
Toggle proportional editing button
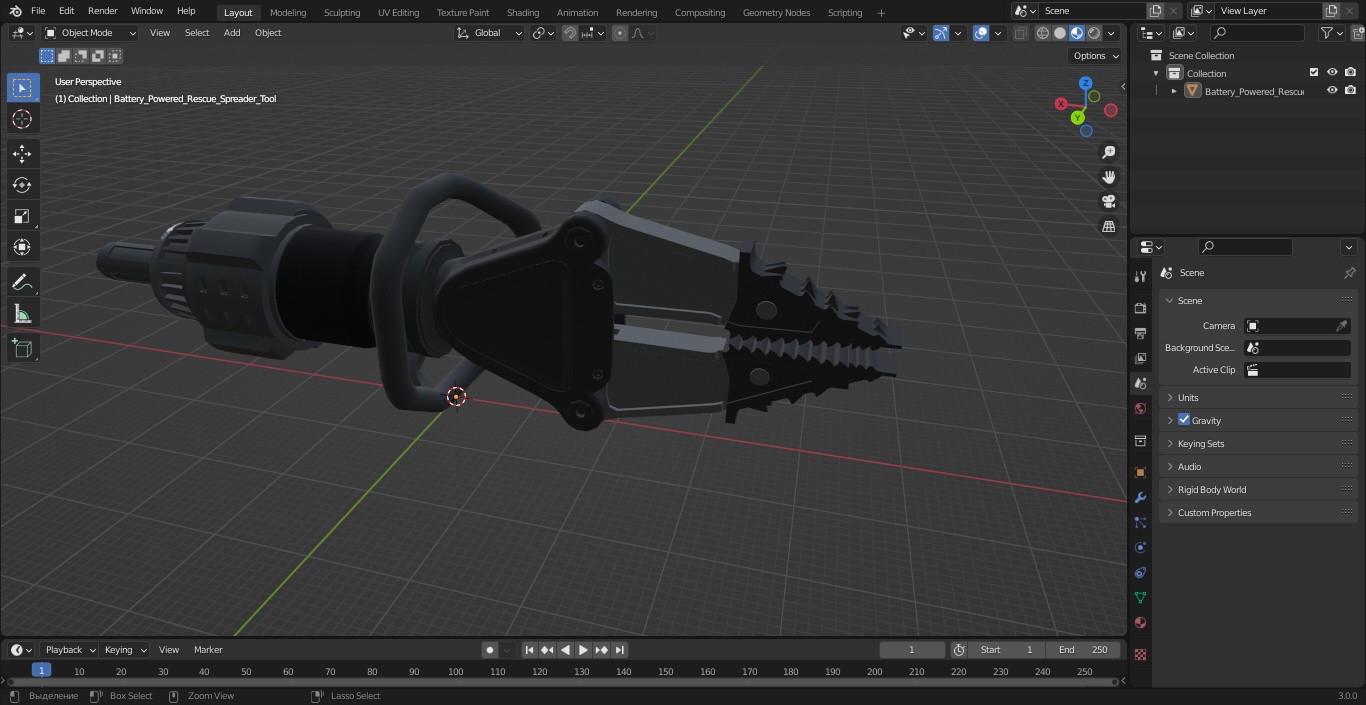[x=620, y=33]
